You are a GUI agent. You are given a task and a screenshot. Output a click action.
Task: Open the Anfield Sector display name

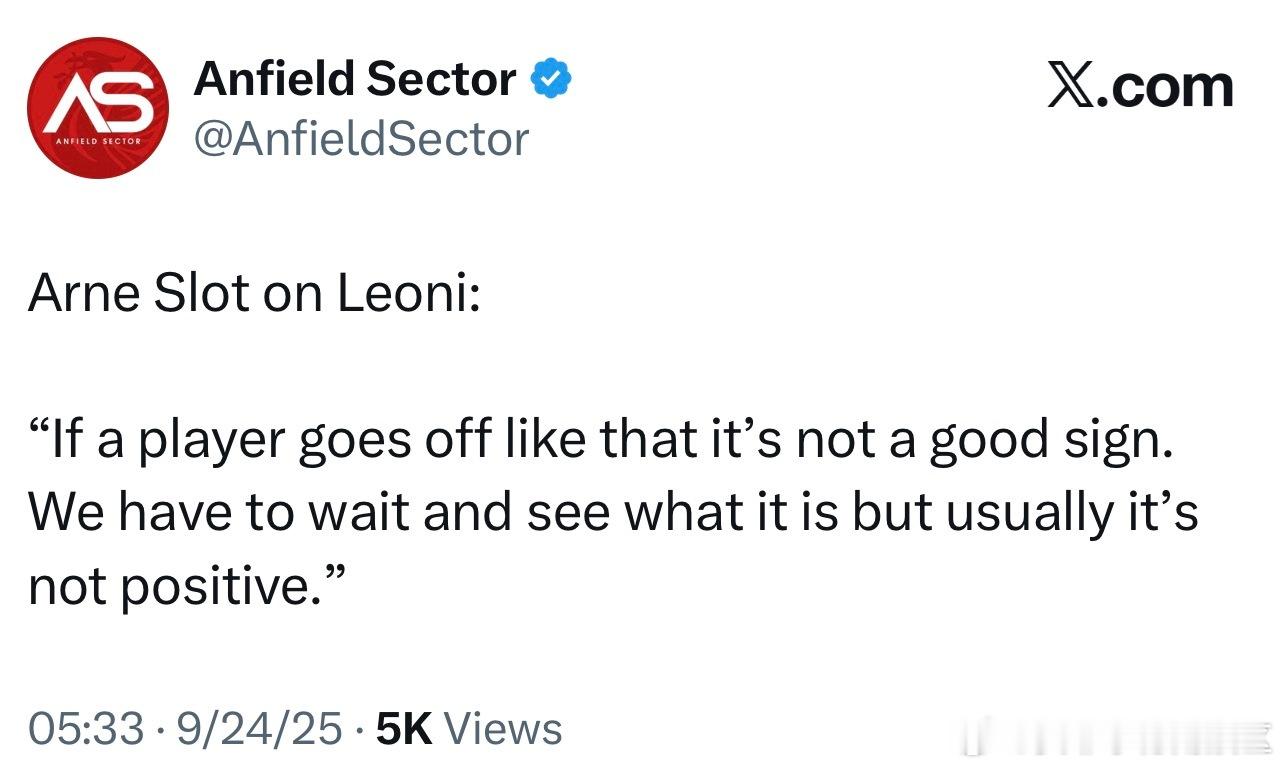[x=355, y=79]
